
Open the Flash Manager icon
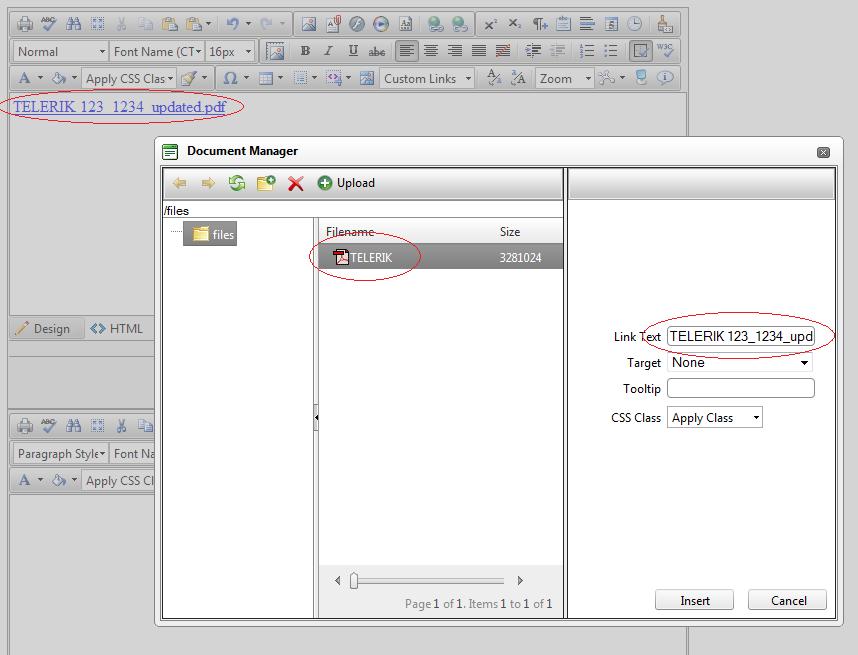click(357, 24)
